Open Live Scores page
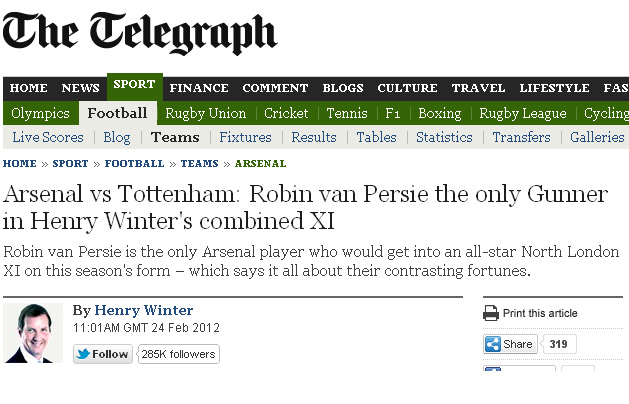This screenshot has height=404, width=629. coord(48,137)
